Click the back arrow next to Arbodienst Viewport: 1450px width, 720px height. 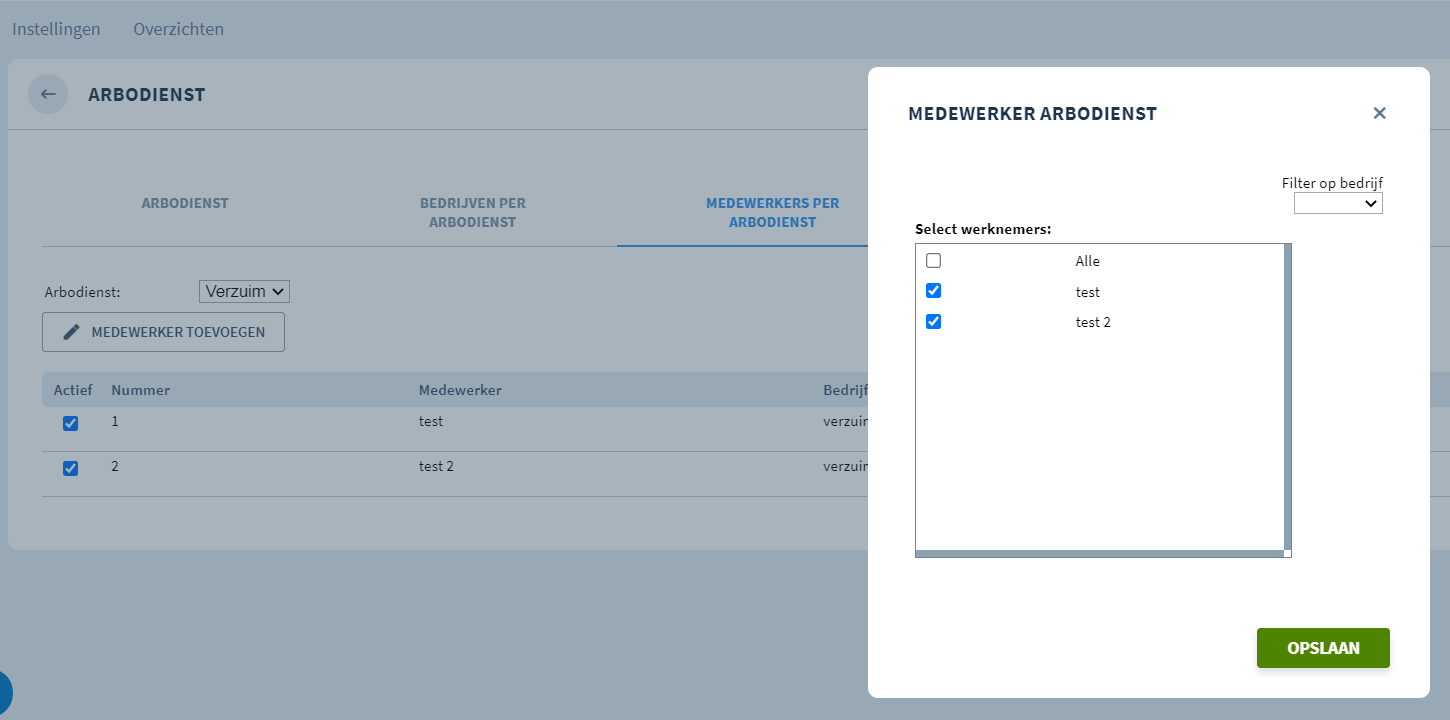(x=48, y=94)
